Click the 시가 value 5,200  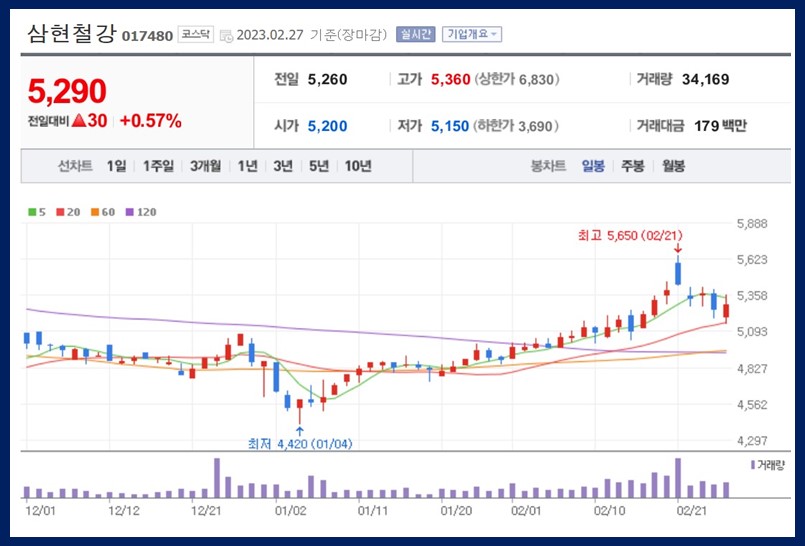click(328, 126)
